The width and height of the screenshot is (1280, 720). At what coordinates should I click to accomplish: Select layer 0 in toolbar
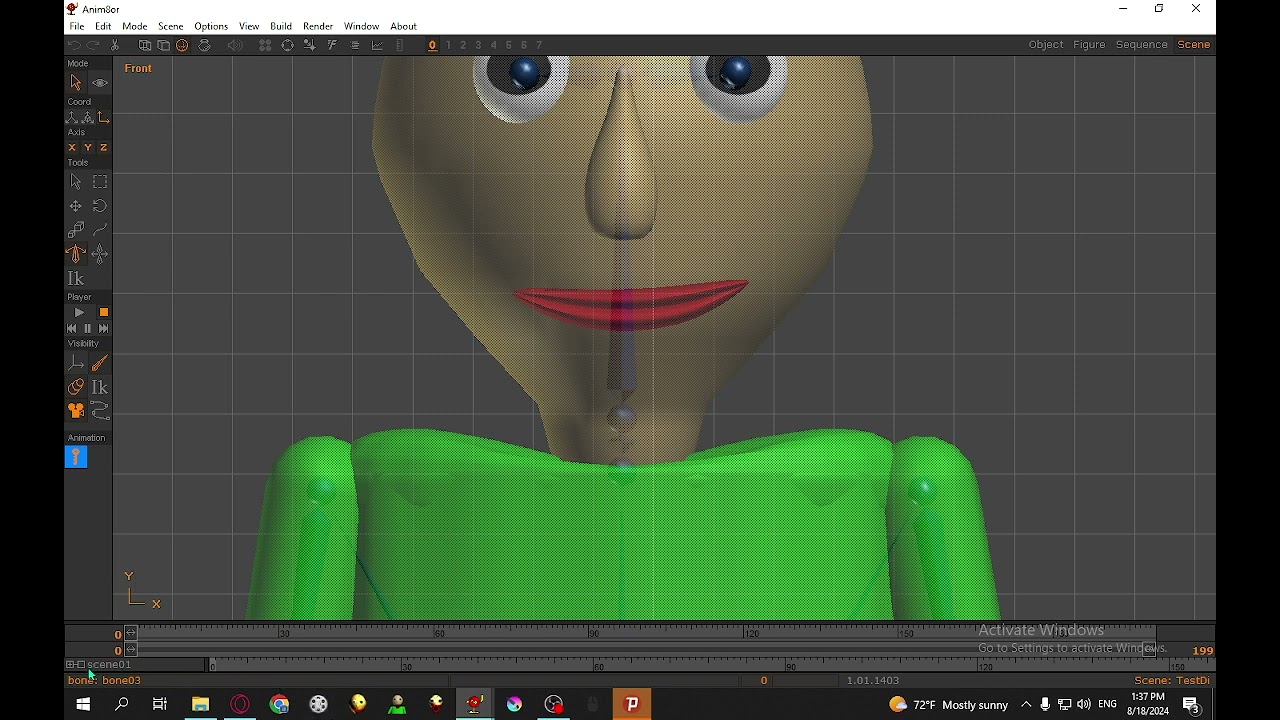click(432, 45)
